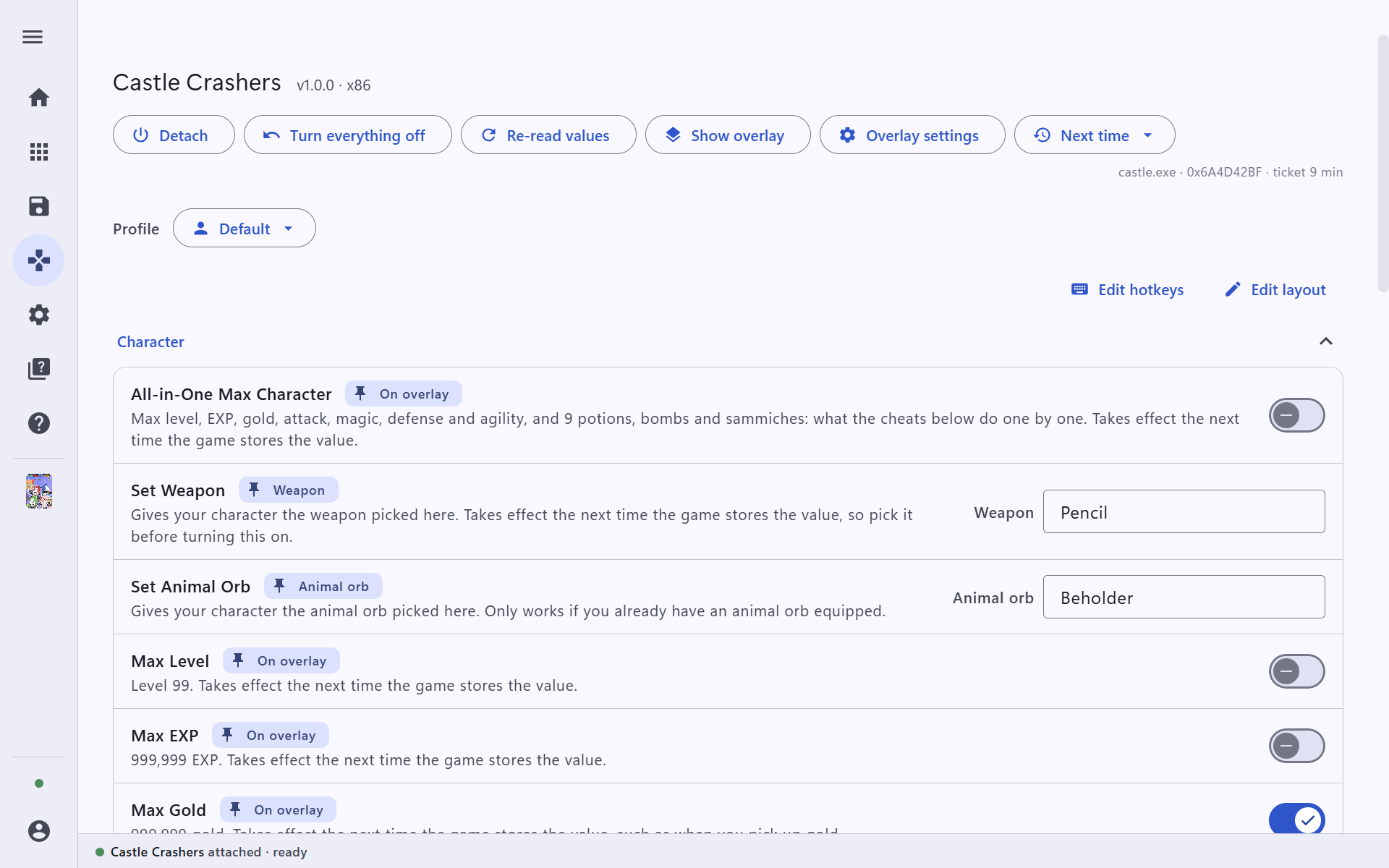Click Show overlay button
Viewport: 1389px width, 868px height.
pyautogui.click(x=728, y=135)
